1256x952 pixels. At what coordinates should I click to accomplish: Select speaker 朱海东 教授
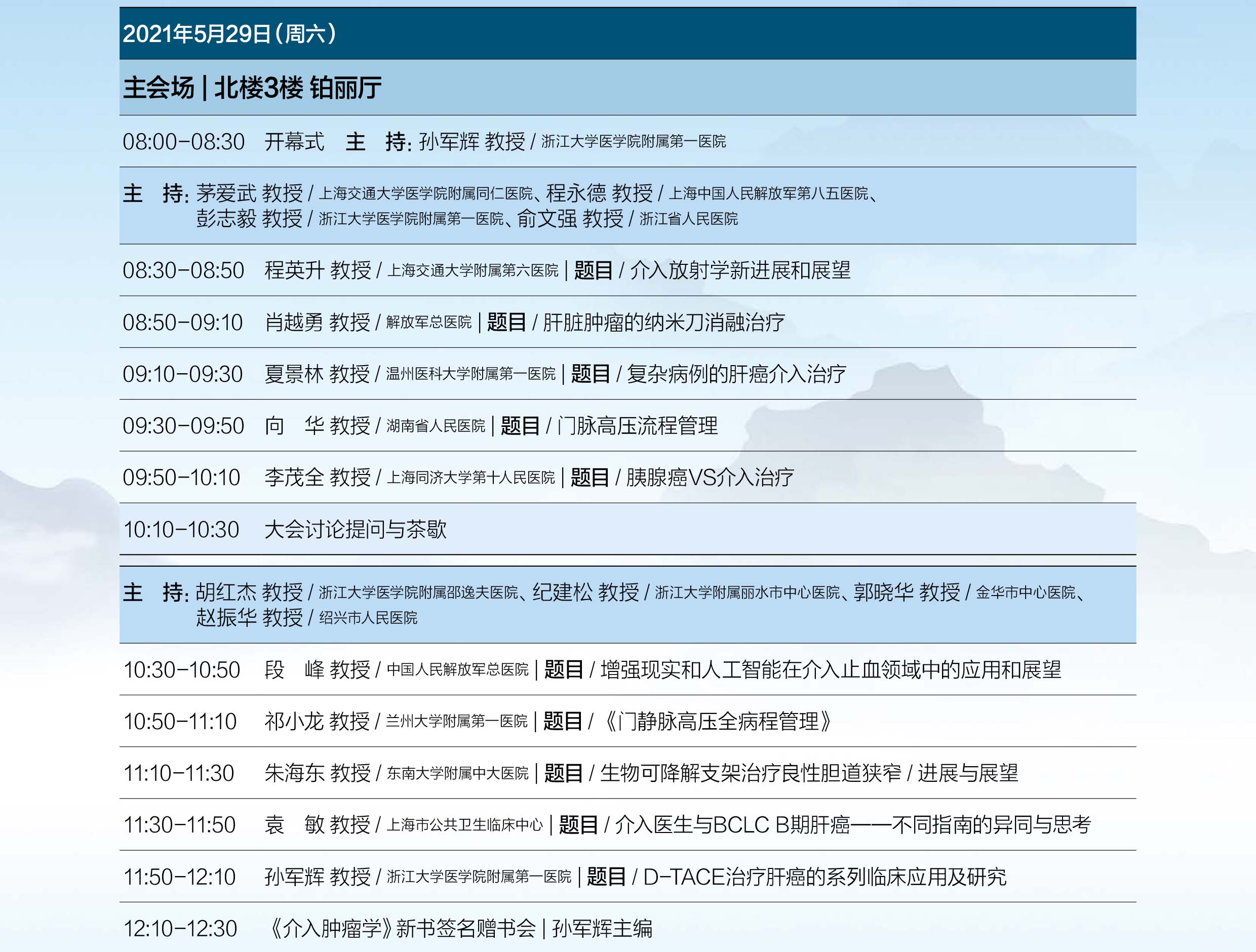[x=318, y=773]
